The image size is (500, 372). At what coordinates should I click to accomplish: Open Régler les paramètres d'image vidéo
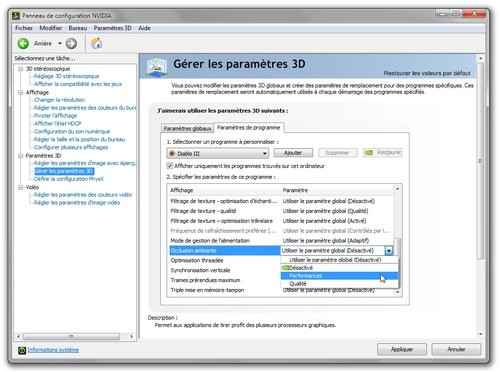point(77,203)
